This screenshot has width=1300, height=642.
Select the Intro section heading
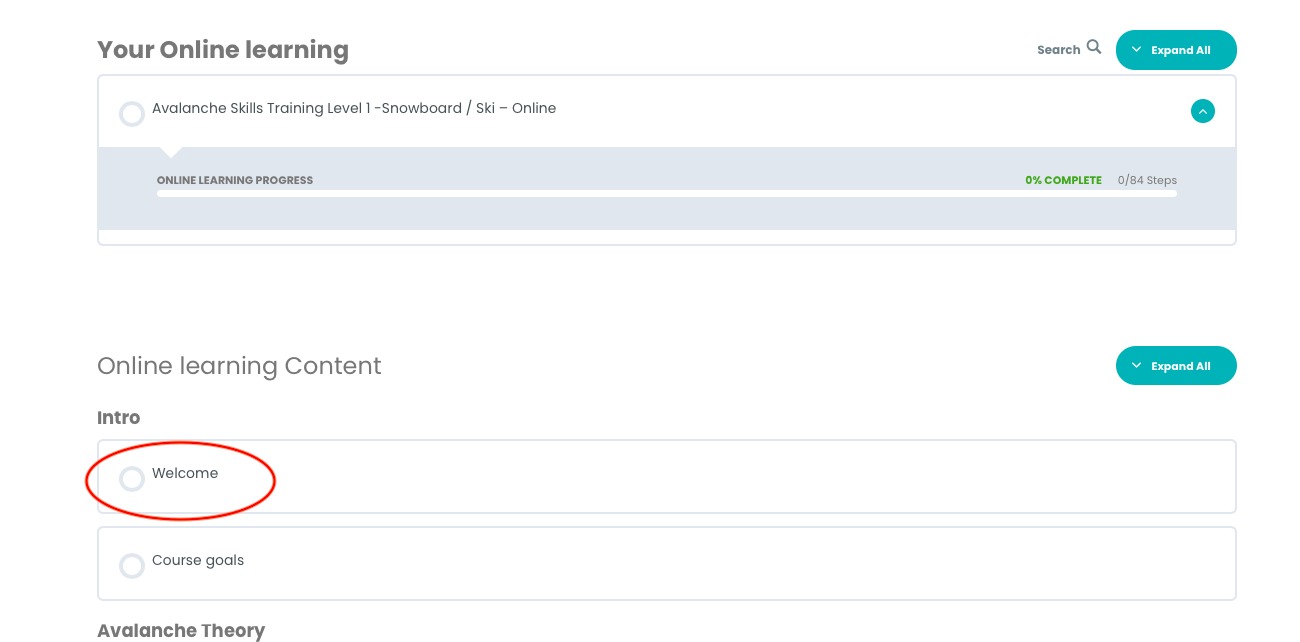119,418
